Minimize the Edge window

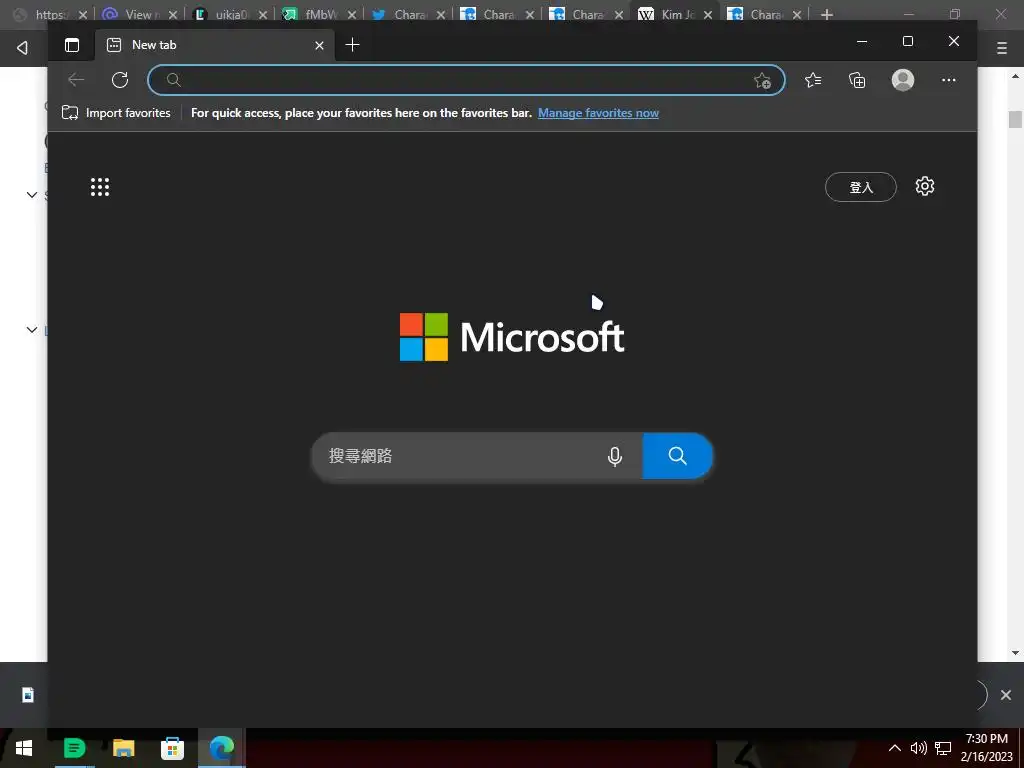[x=862, y=41]
